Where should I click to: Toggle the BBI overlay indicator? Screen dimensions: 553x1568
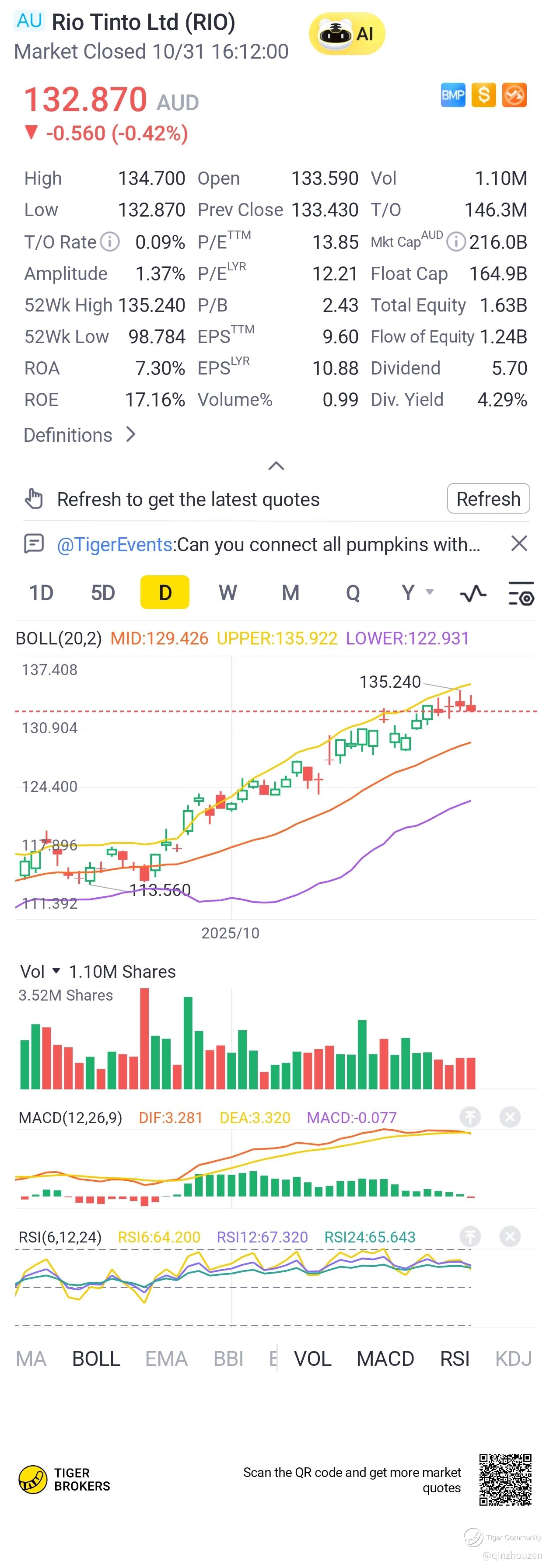[228, 1358]
